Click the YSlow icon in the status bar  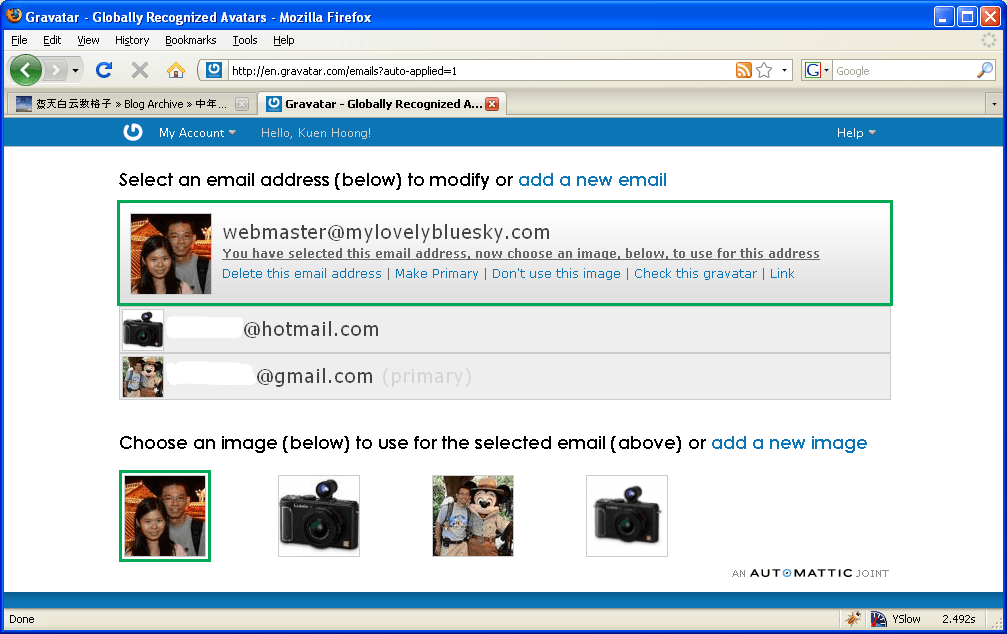click(x=879, y=619)
